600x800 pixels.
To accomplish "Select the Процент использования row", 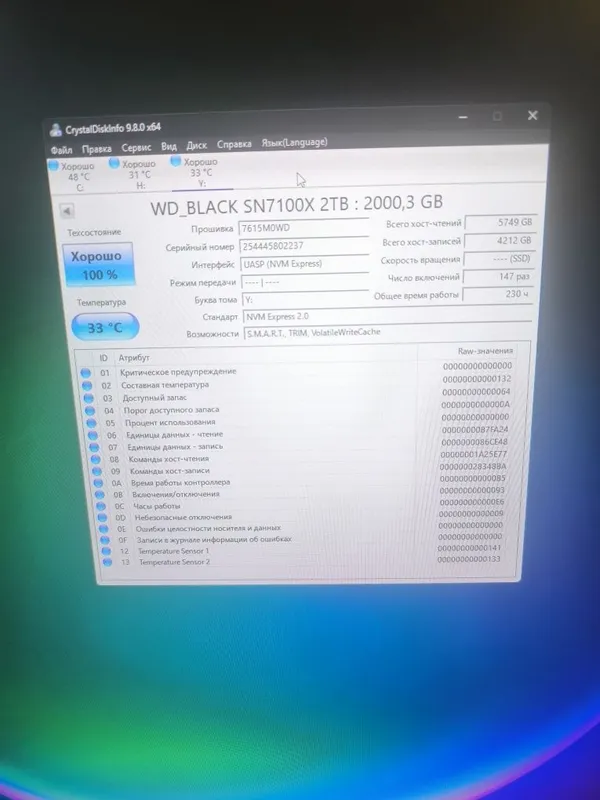I will (x=299, y=420).
